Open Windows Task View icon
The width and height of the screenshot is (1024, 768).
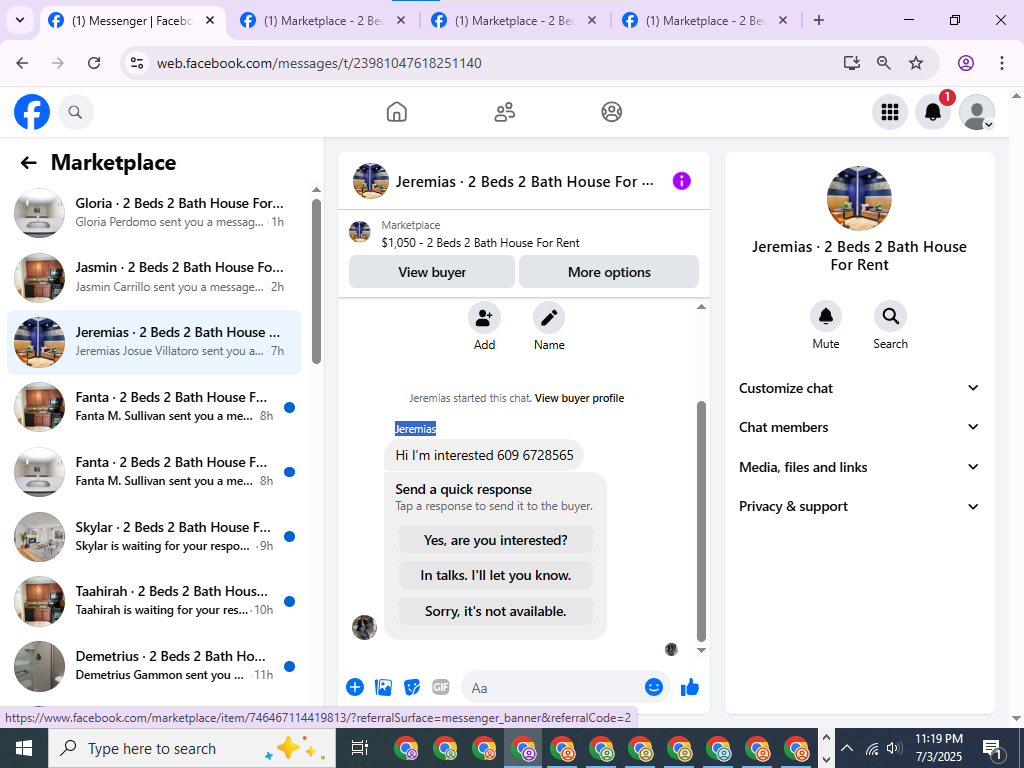tap(360, 748)
